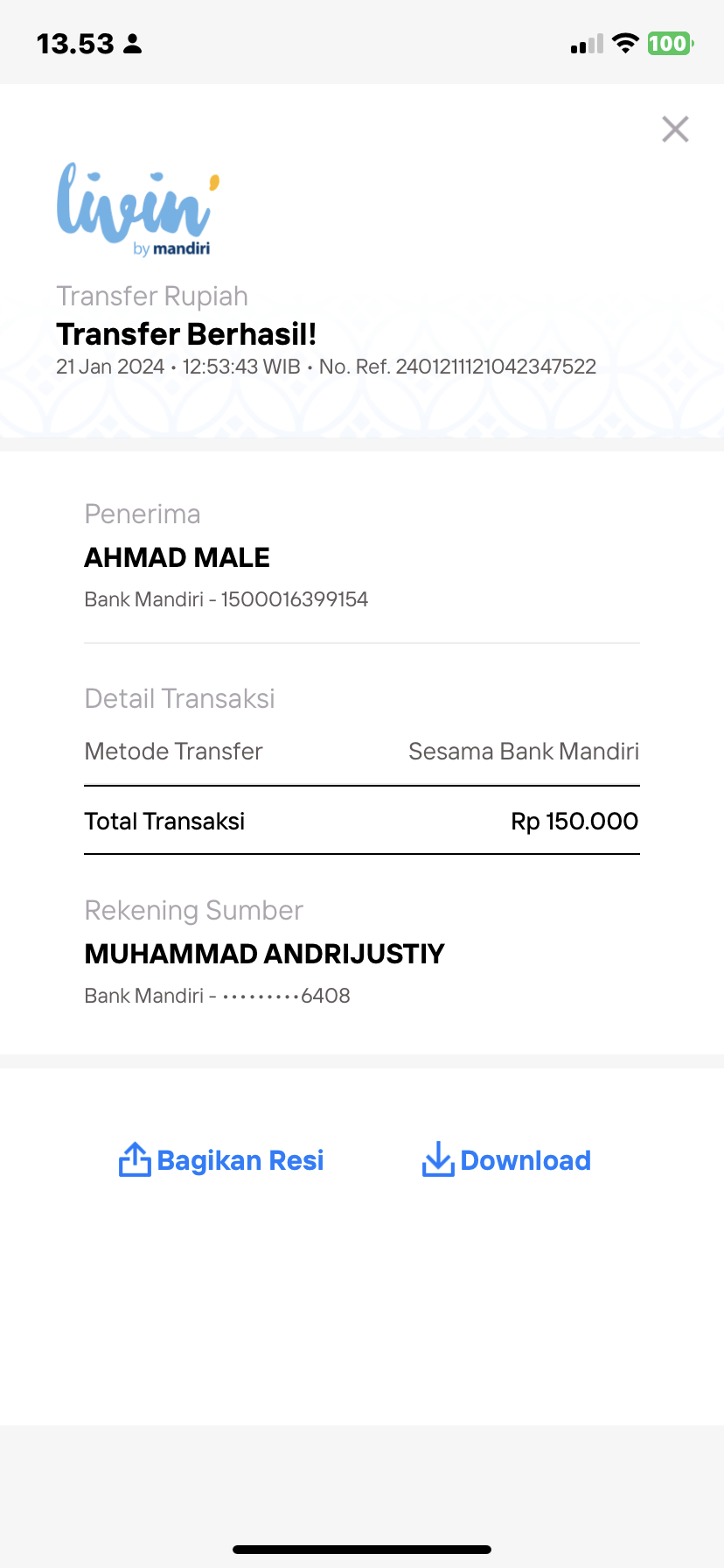
Task: Tap the Livin' by Mandiri logo
Action: coord(138,209)
